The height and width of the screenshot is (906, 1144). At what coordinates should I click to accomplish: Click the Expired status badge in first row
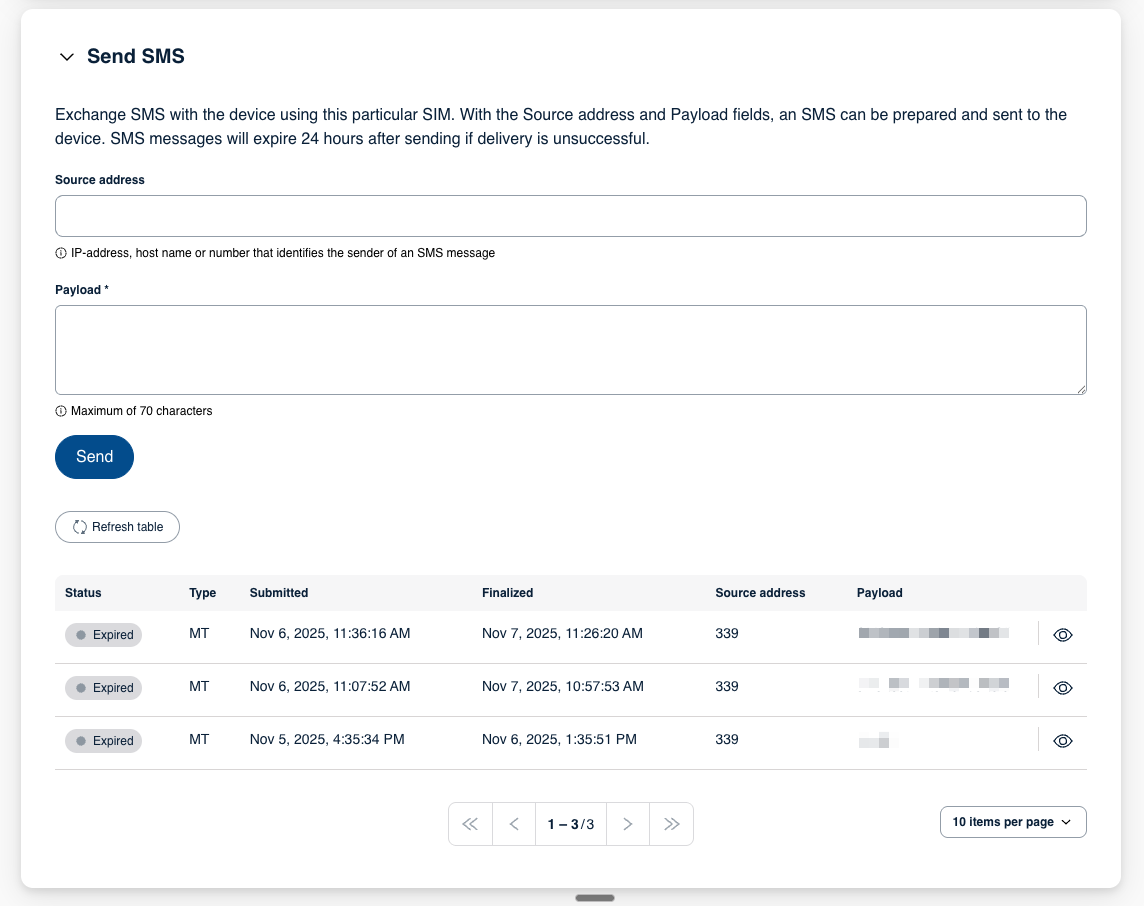pos(104,635)
